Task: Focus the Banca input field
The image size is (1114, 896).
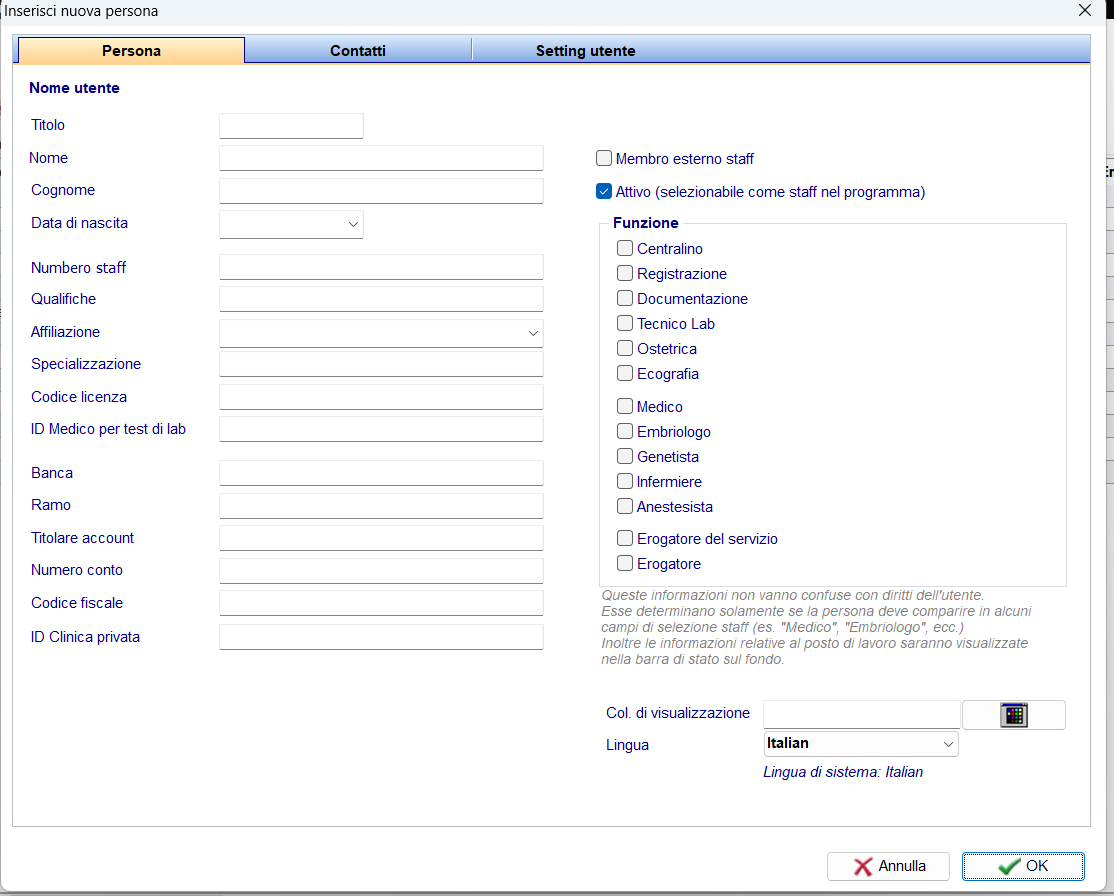Action: tap(382, 473)
